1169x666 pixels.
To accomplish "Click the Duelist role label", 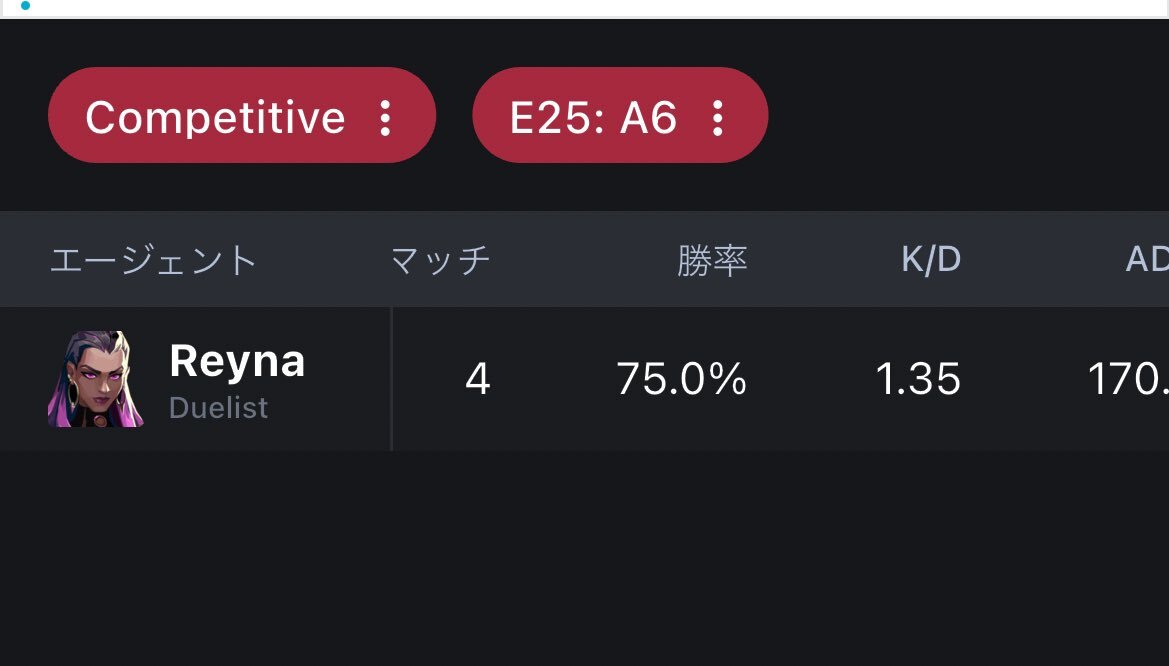I will 218,408.
